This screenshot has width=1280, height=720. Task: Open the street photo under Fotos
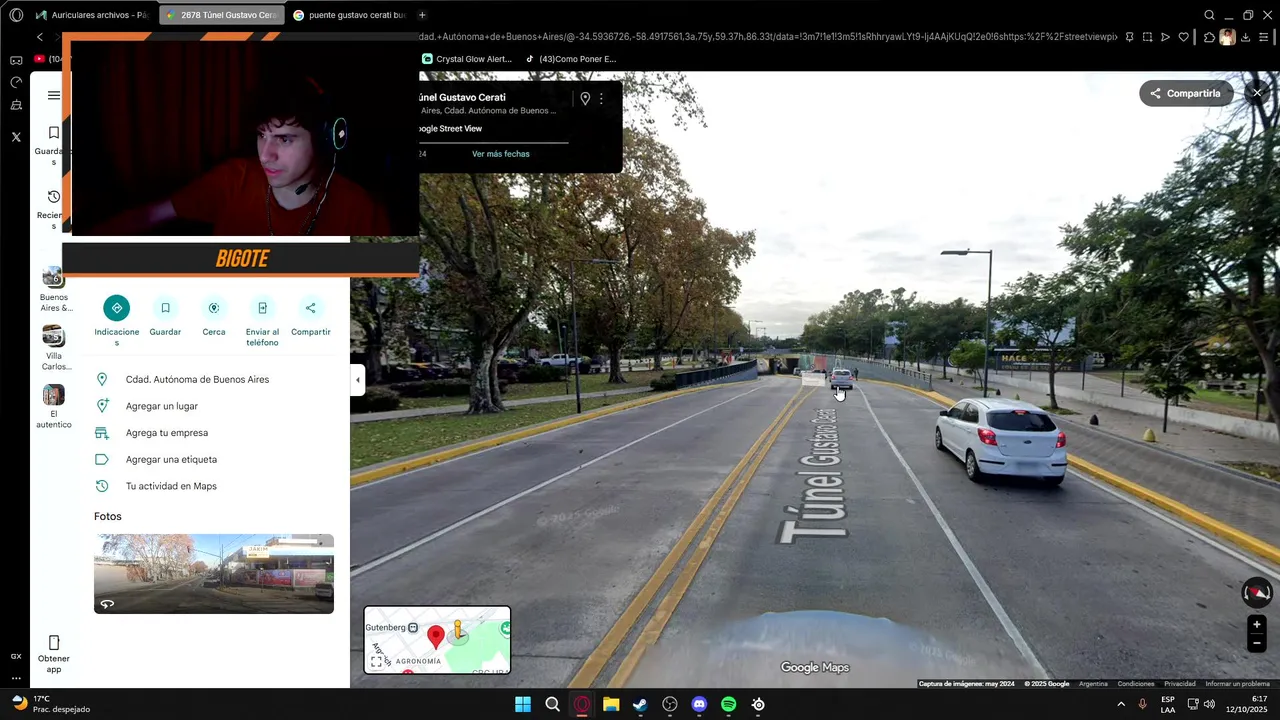tap(214, 573)
